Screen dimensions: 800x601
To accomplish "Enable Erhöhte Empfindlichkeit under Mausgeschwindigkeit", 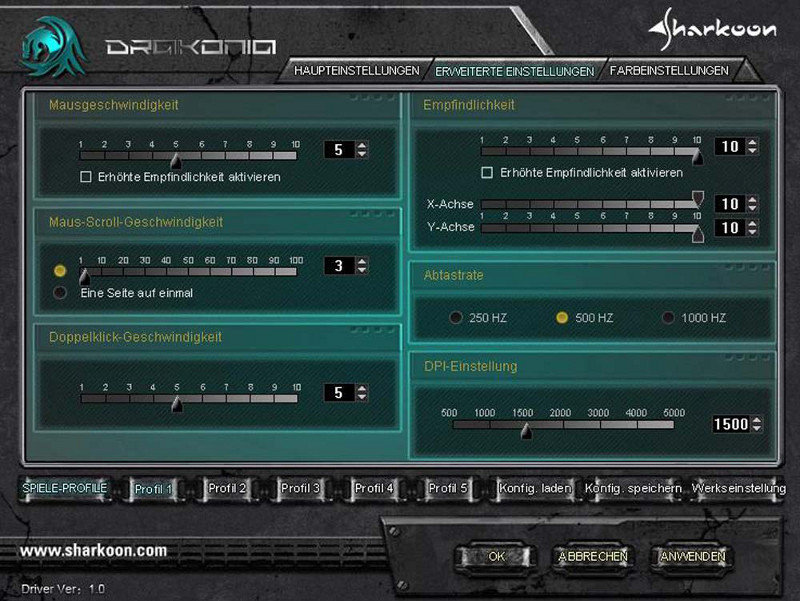I will [x=85, y=176].
